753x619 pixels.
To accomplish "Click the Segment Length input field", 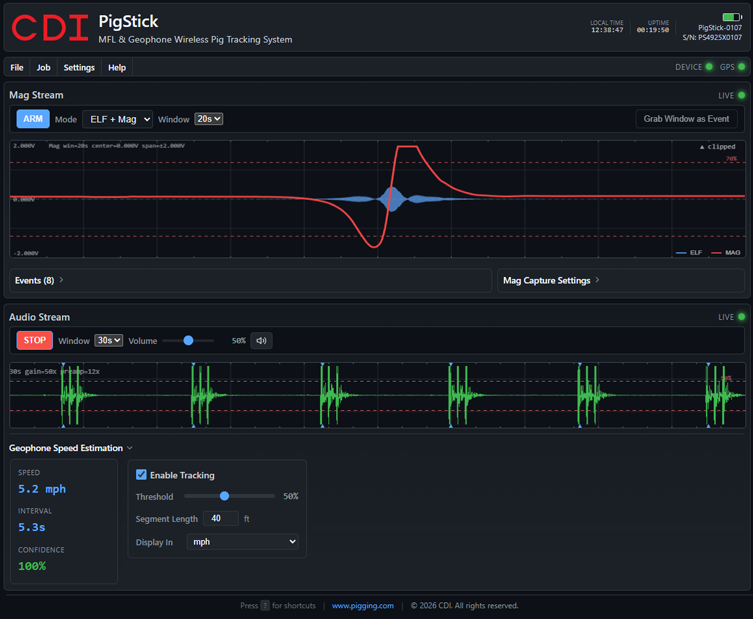I will (220, 519).
